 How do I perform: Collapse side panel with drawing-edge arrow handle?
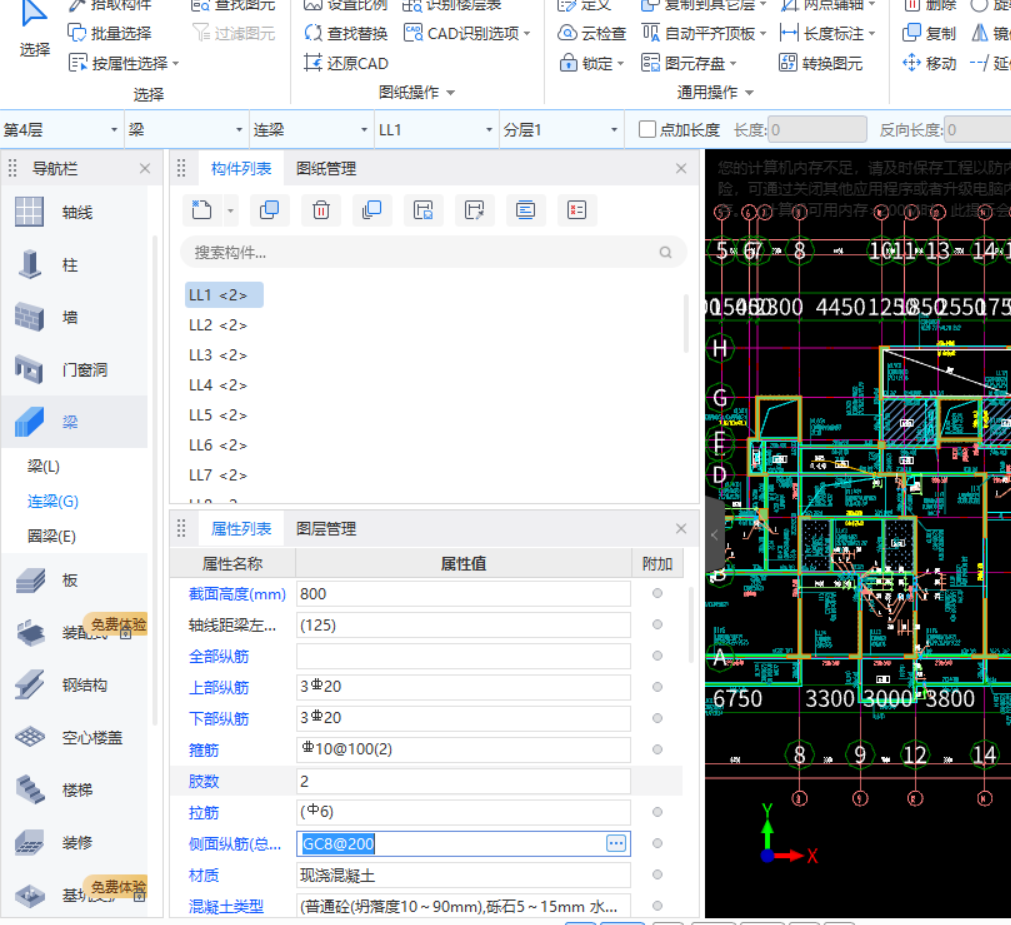714,534
